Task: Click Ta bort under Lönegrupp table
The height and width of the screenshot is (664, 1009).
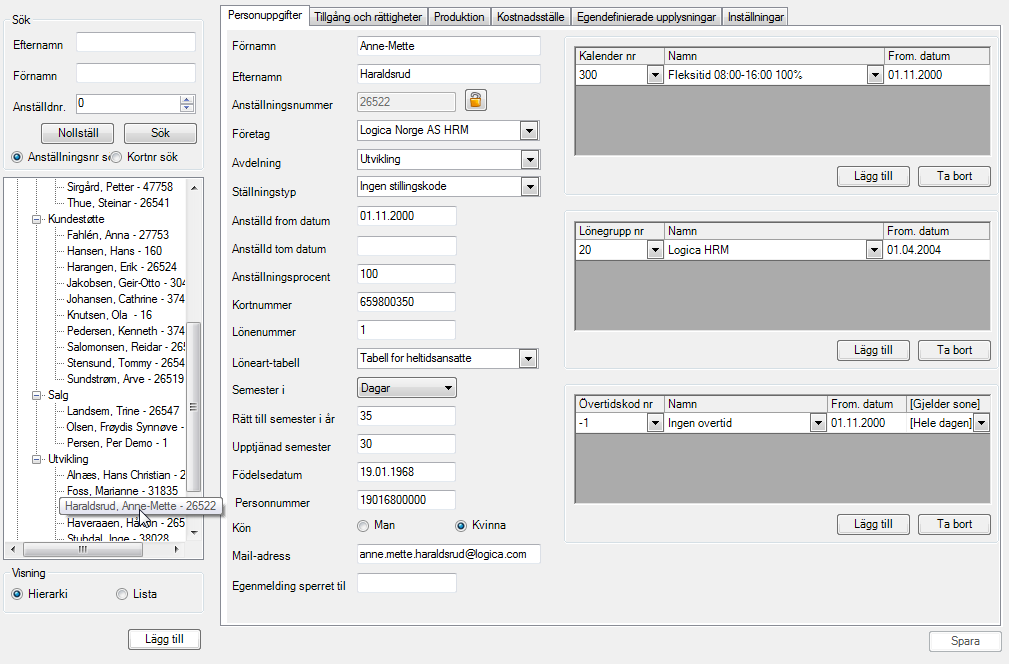Action: (954, 350)
